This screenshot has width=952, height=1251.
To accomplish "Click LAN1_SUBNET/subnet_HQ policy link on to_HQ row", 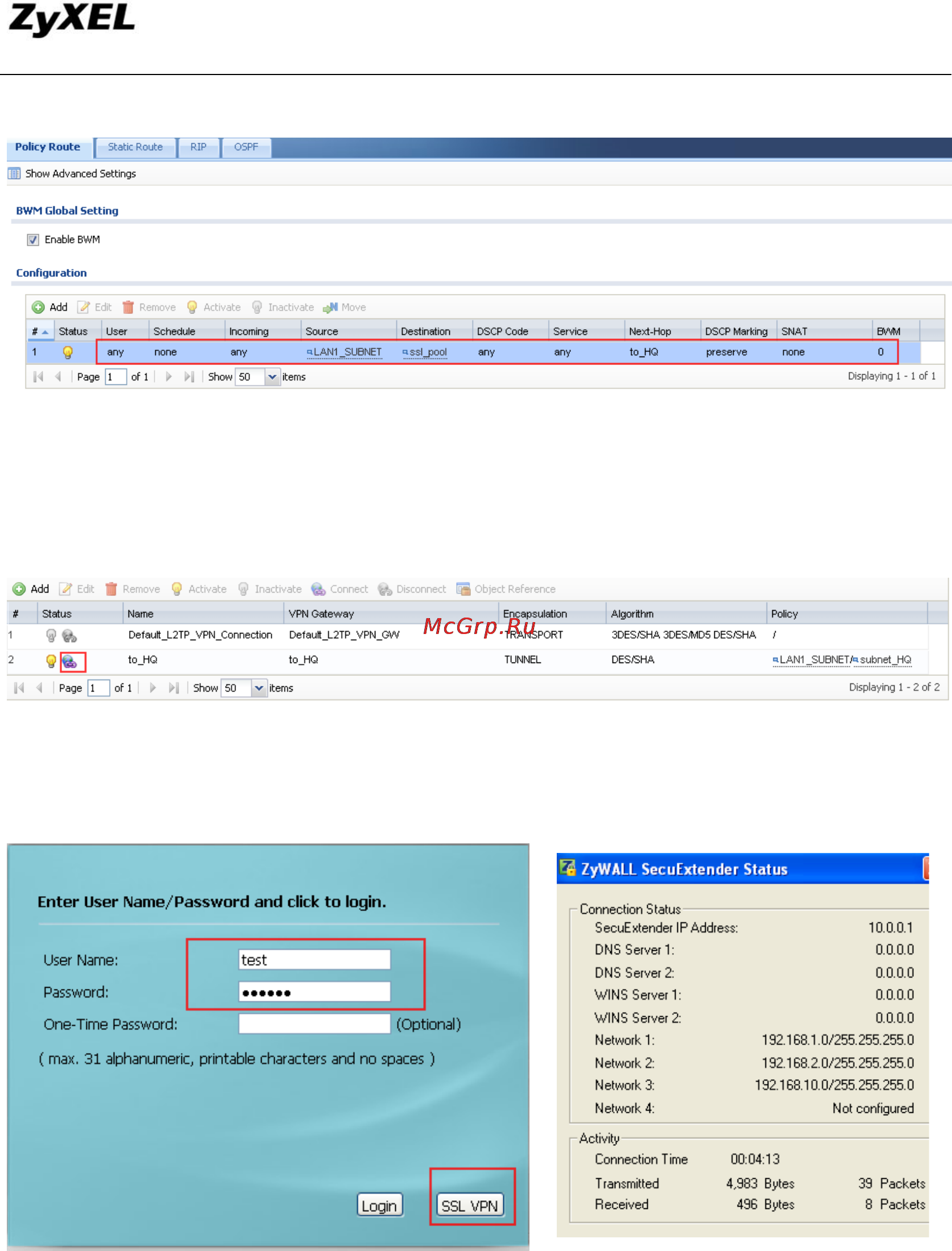I will click(842, 660).
